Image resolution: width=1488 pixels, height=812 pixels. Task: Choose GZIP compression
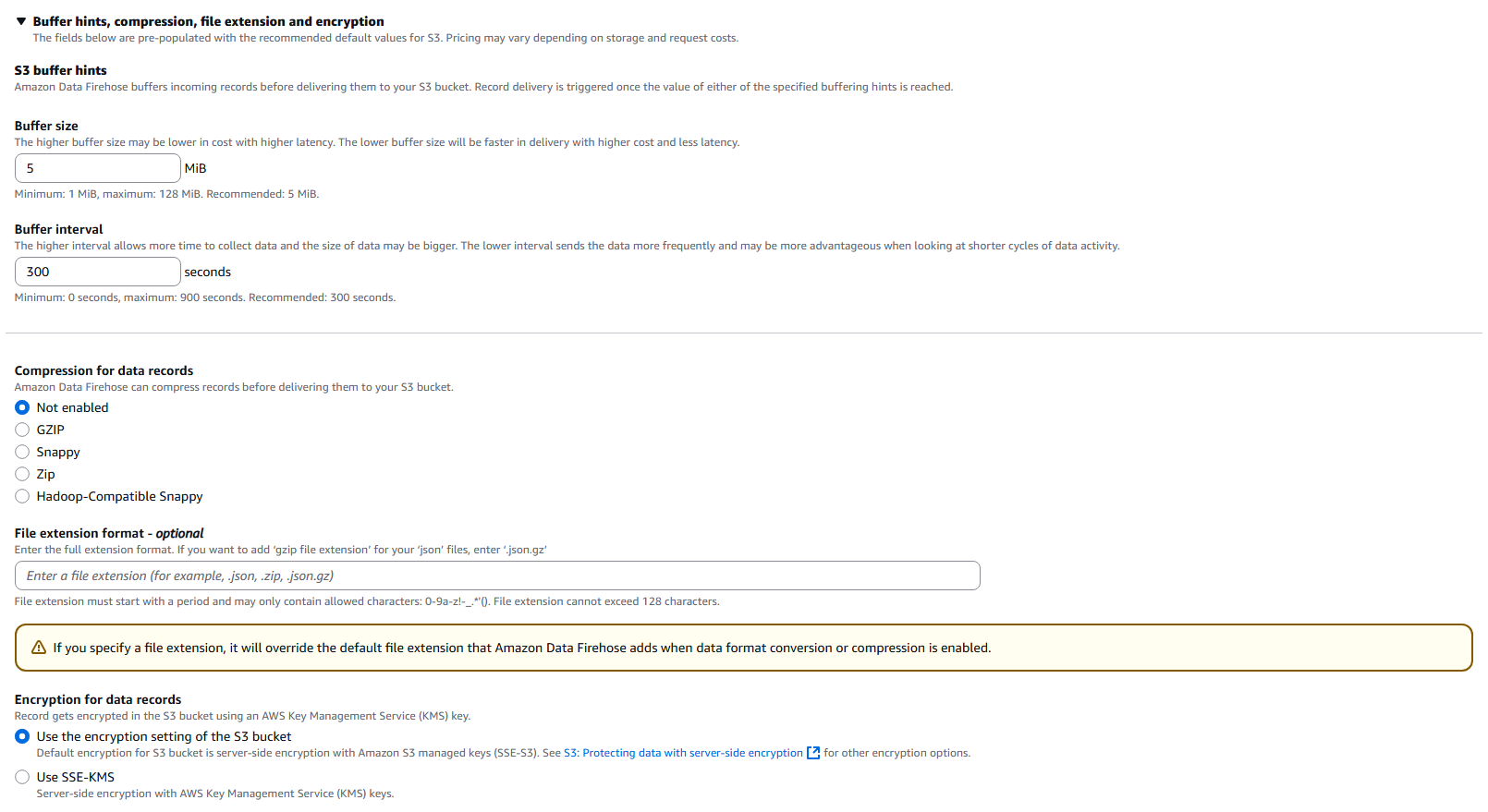tap(22, 430)
